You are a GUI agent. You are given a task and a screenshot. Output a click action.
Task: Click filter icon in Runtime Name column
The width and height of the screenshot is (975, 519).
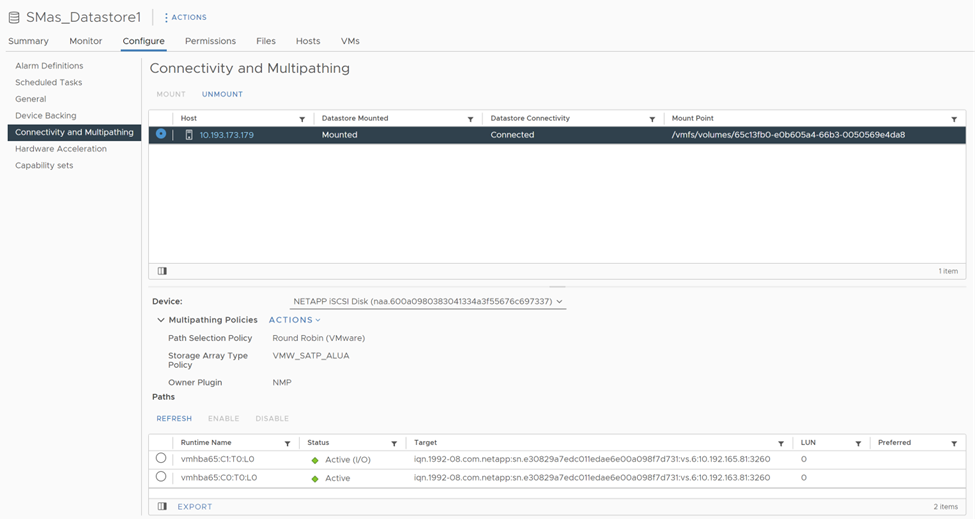(x=287, y=443)
